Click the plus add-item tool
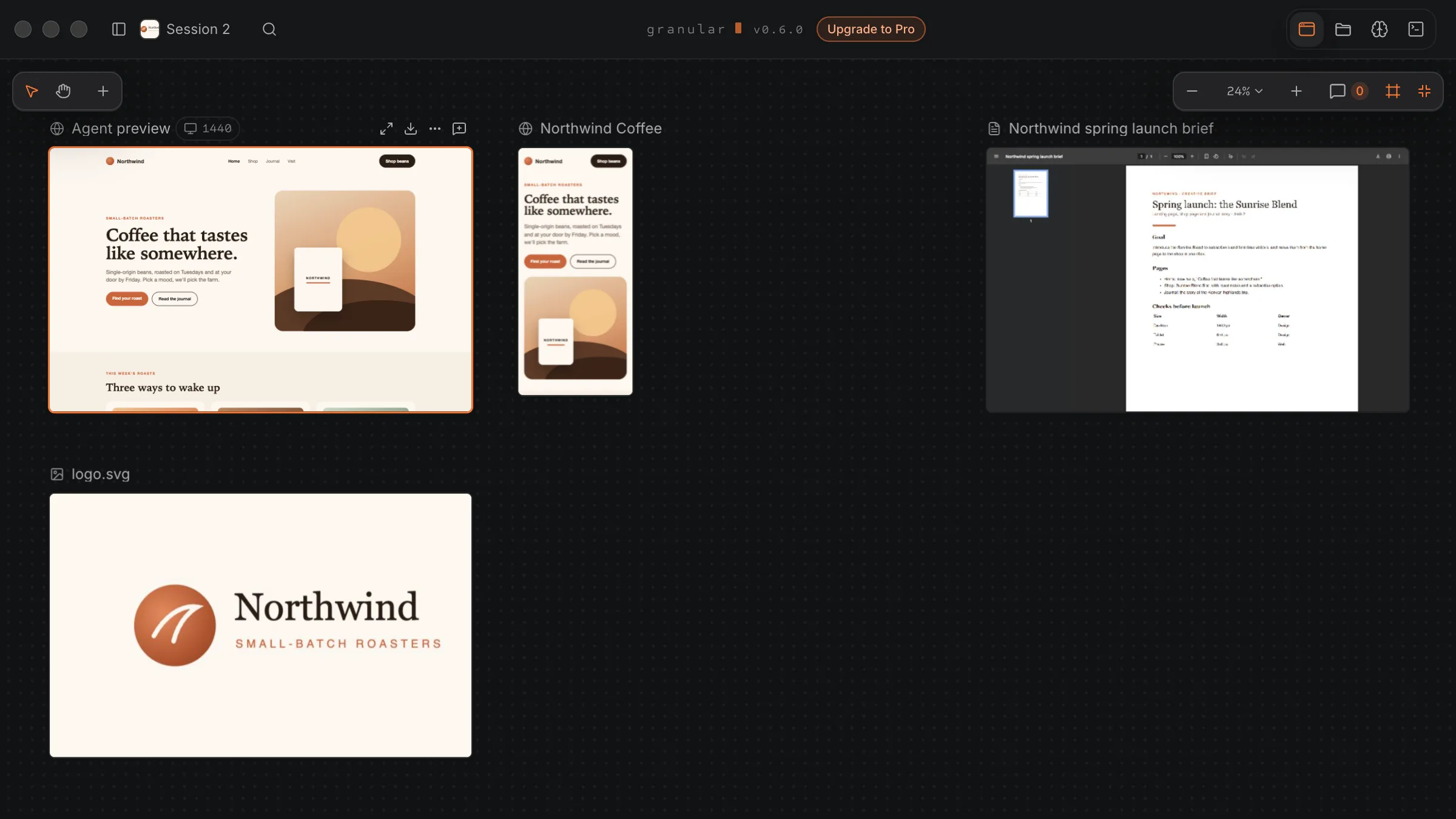Screen dimensions: 1456x819 (x=103, y=91)
